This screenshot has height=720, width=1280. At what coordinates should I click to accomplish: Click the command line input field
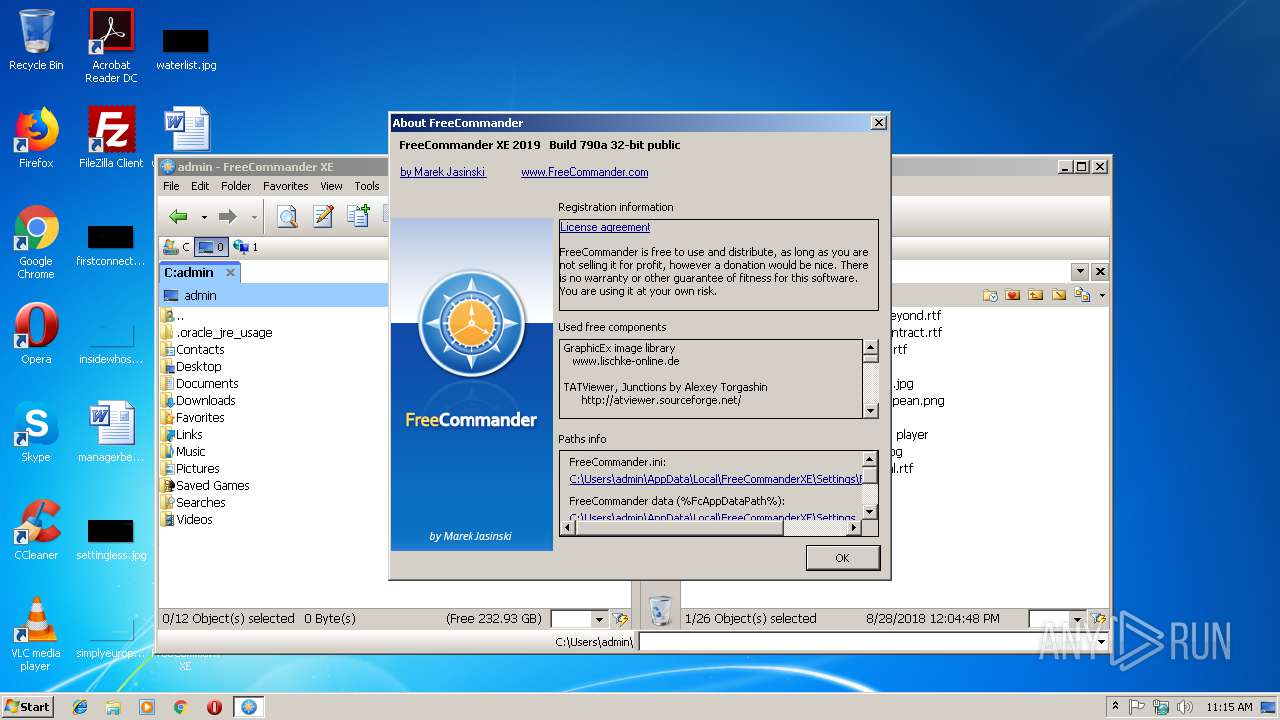click(866, 641)
